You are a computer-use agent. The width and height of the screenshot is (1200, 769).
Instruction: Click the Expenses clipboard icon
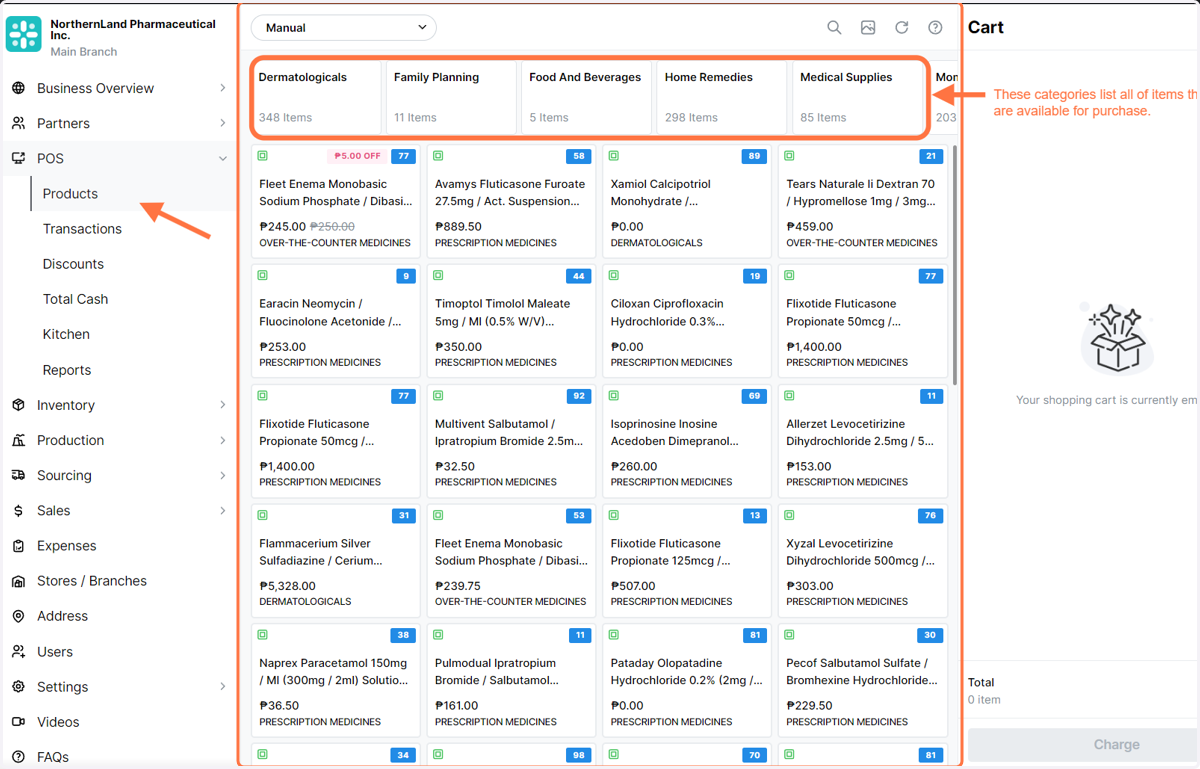point(18,546)
